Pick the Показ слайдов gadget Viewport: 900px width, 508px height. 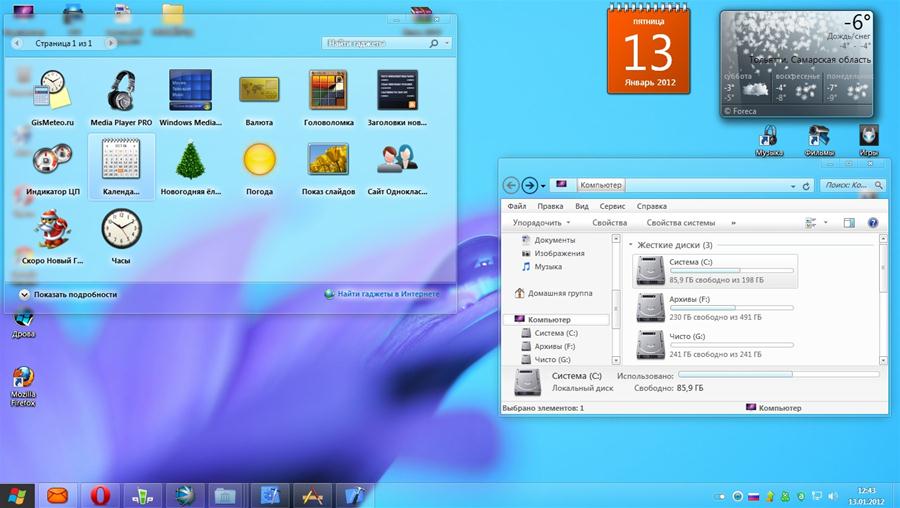click(328, 162)
